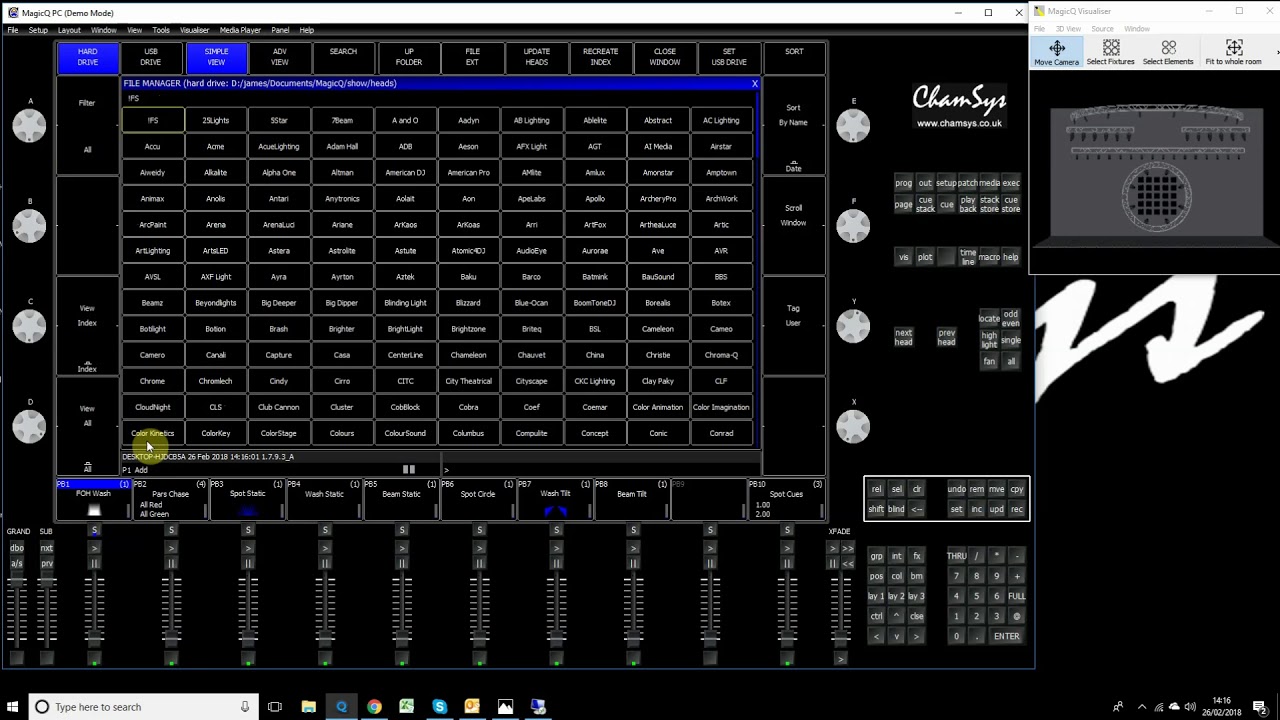This screenshot has height=720, width=1280.
Task: Click the SORT soft button
Action: 794,57
